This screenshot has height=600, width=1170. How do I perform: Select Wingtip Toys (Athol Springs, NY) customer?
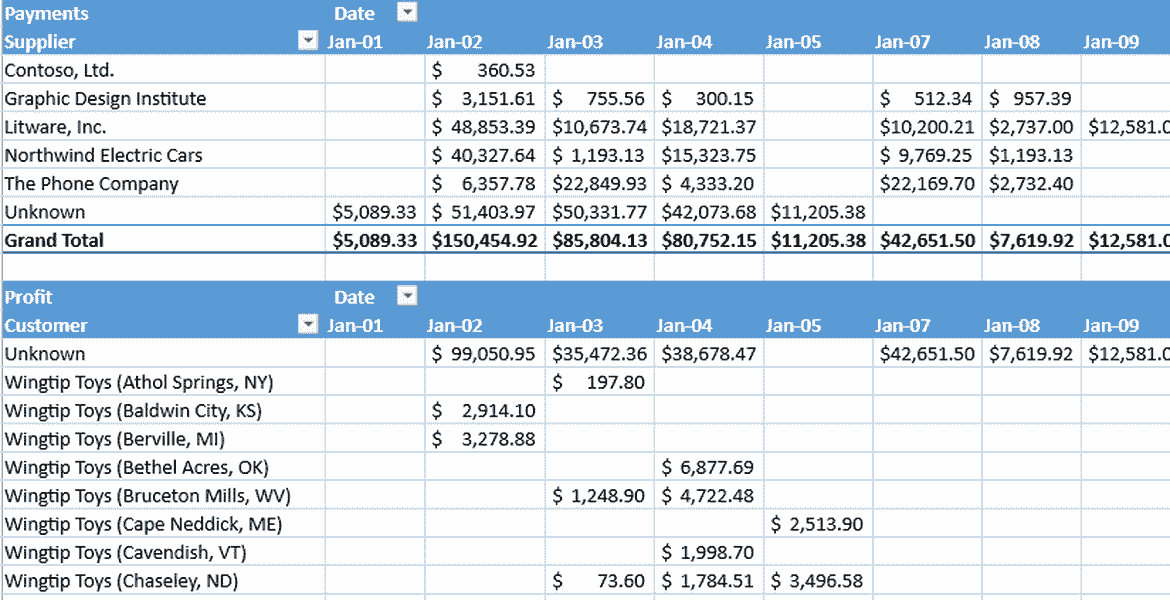click(x=139, y=382)
